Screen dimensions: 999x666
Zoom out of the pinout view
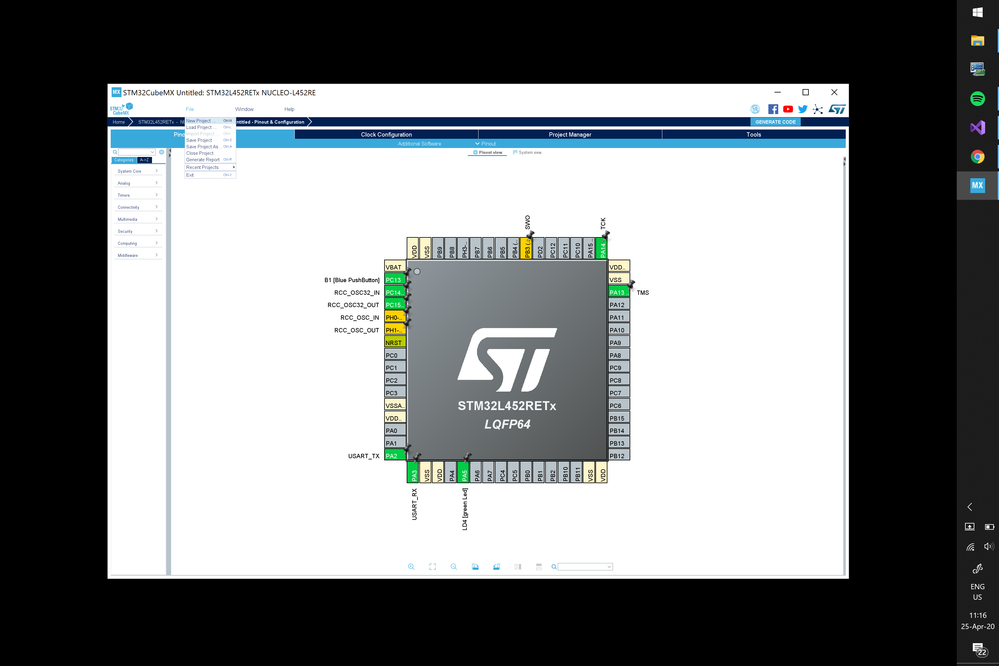coord(454,567)
